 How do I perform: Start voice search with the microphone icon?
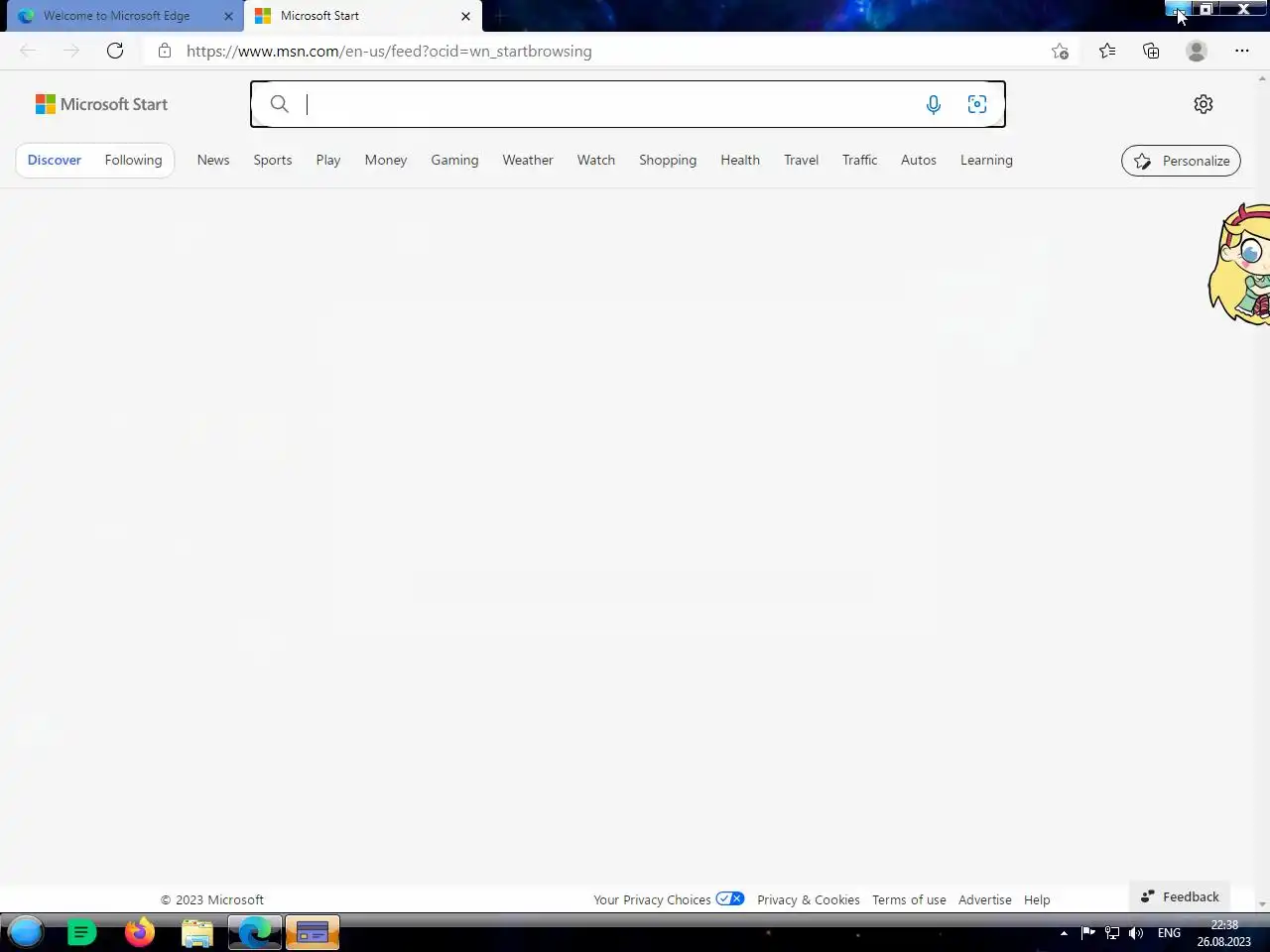pyautogui.click(x=933, y=104)
